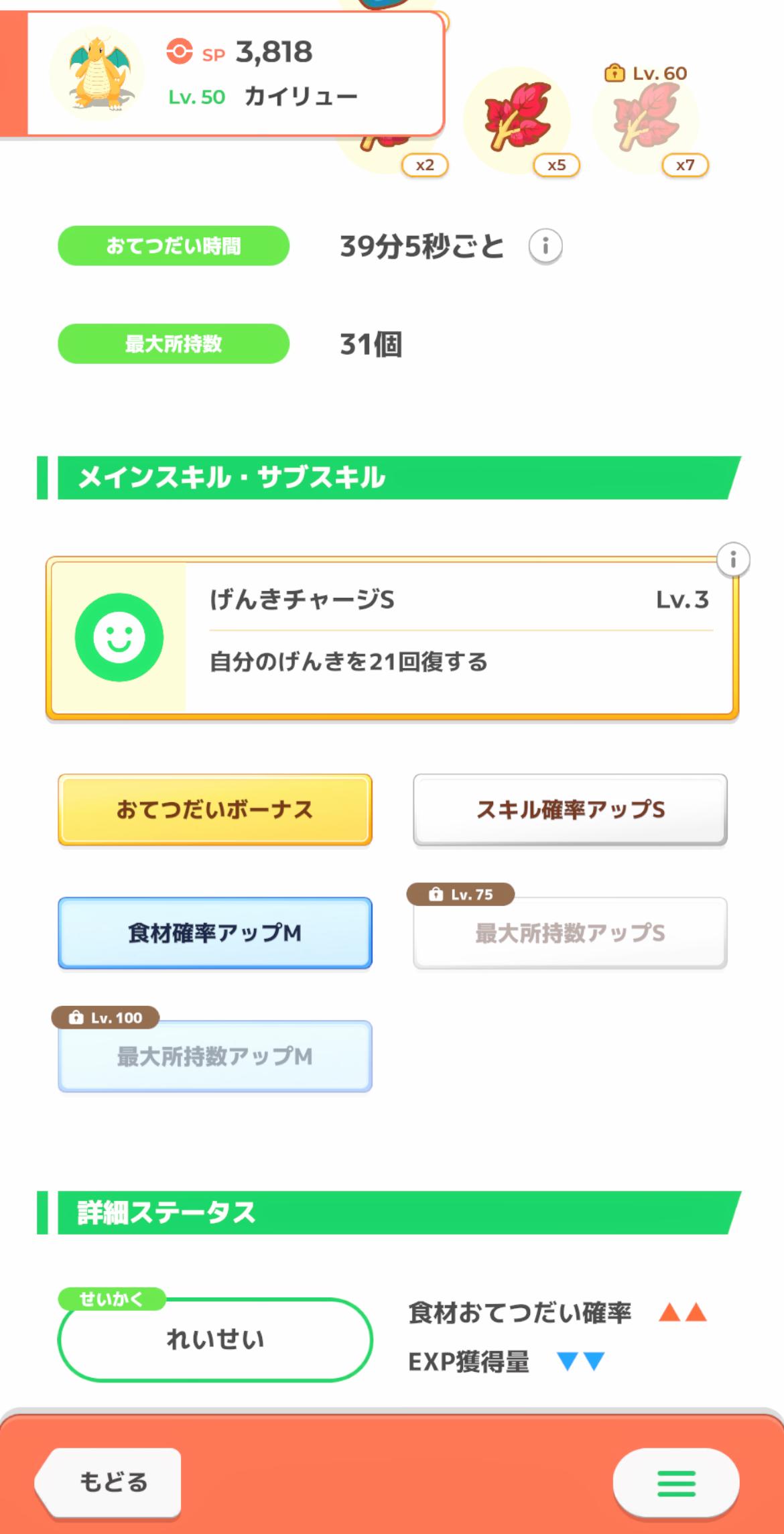Select おてつだいボーナス sub skill

pyautogui.click(x=215, y=810)
